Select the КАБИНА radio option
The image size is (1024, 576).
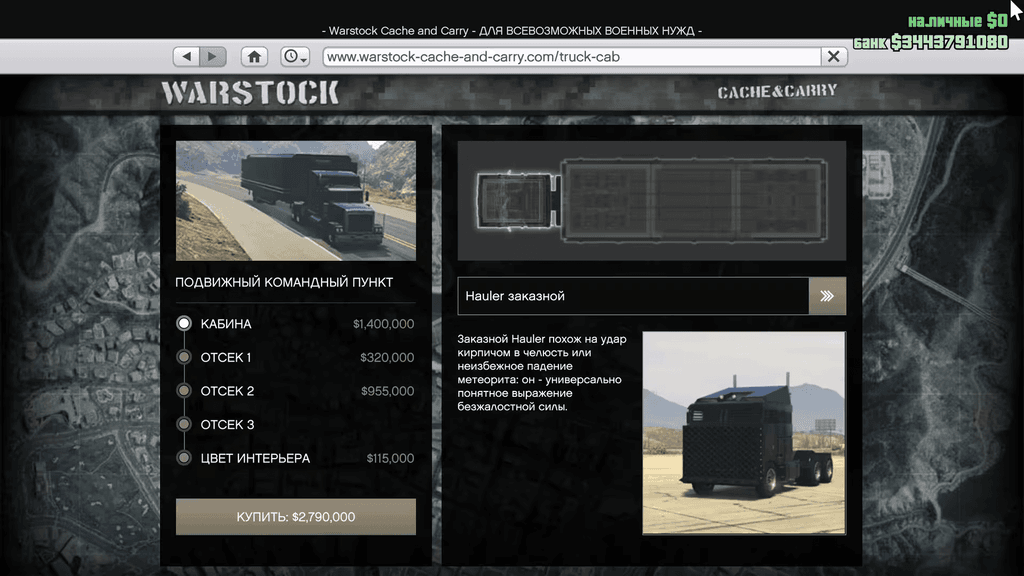184,323
